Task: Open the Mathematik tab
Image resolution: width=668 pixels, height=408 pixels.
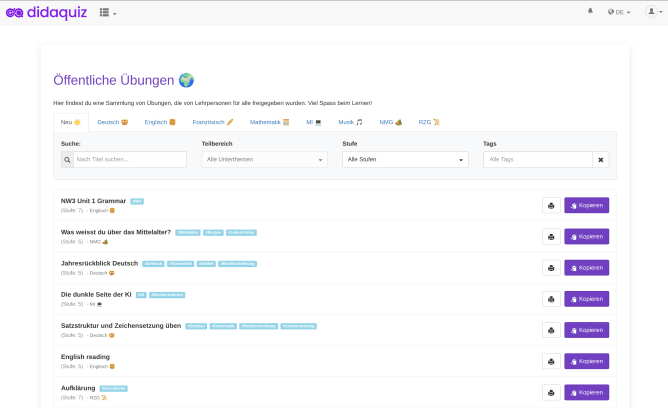Action: (269, 122)
